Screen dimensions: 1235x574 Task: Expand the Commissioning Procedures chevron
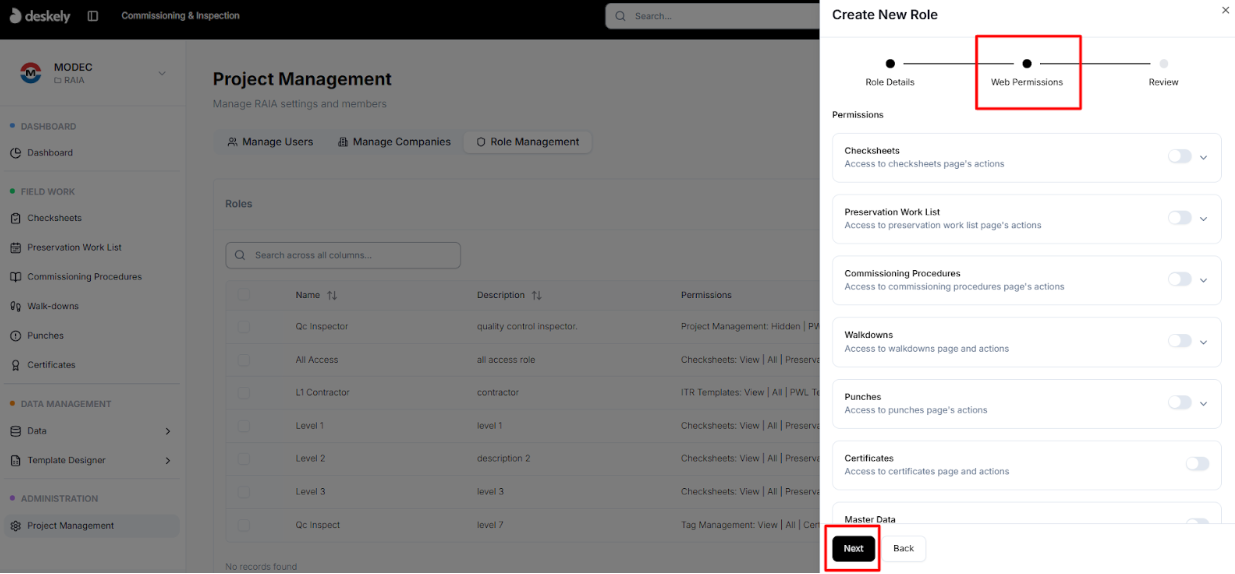tap(1204, 281)
